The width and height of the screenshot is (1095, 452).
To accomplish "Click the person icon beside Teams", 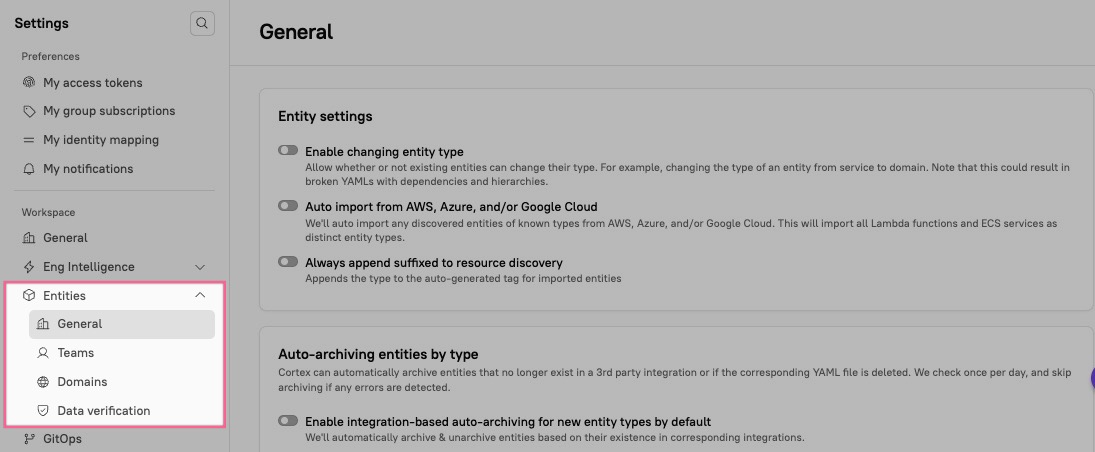I will (x=43, y=353).
